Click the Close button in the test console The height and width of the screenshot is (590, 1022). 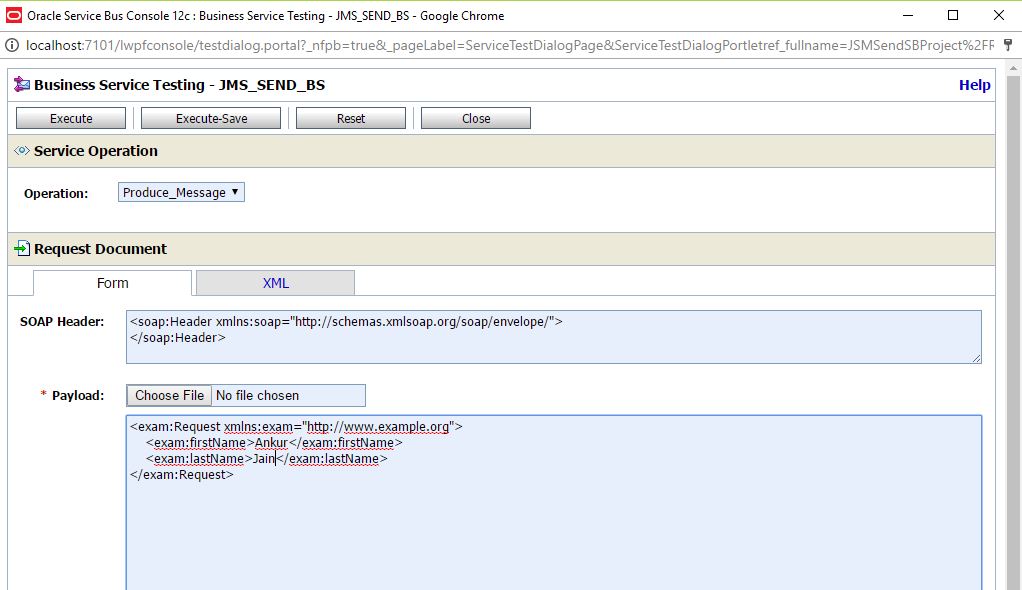click(476, 118)
